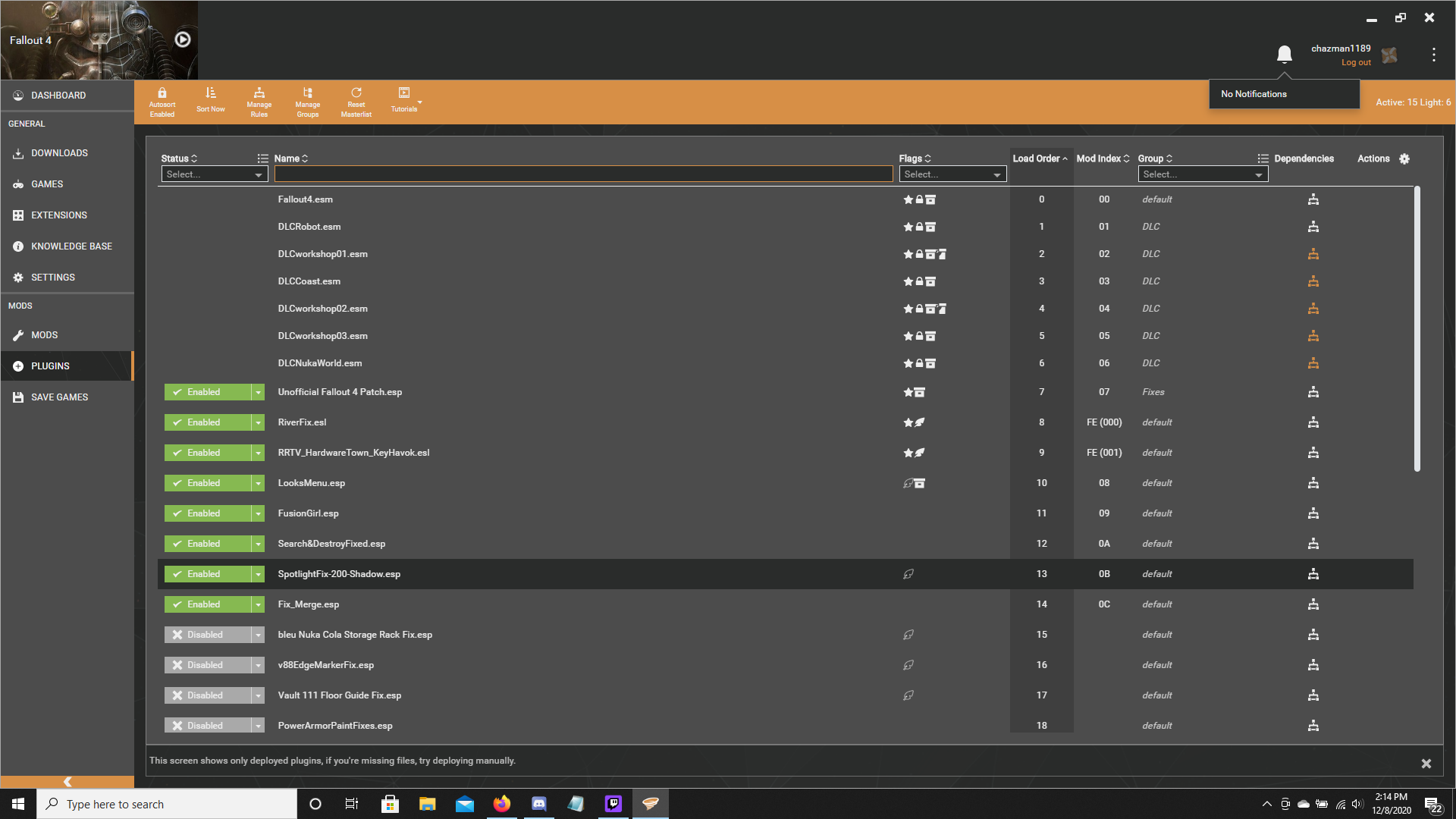Open the Group filter Select dropdown
1456x819 pixels.
(x=1203, y=174)
